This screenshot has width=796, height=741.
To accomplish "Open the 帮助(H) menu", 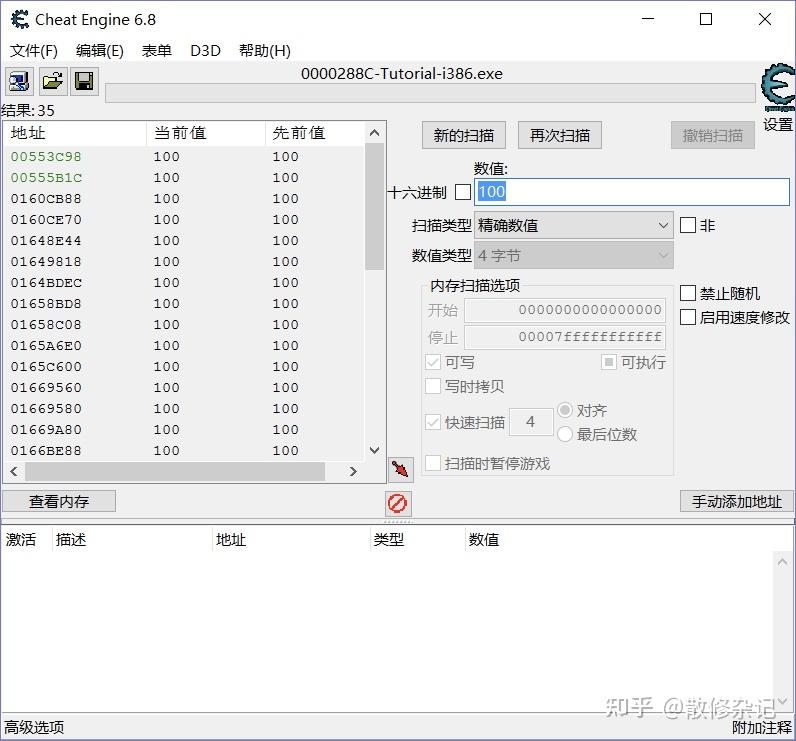I will [x=264, y=51].
